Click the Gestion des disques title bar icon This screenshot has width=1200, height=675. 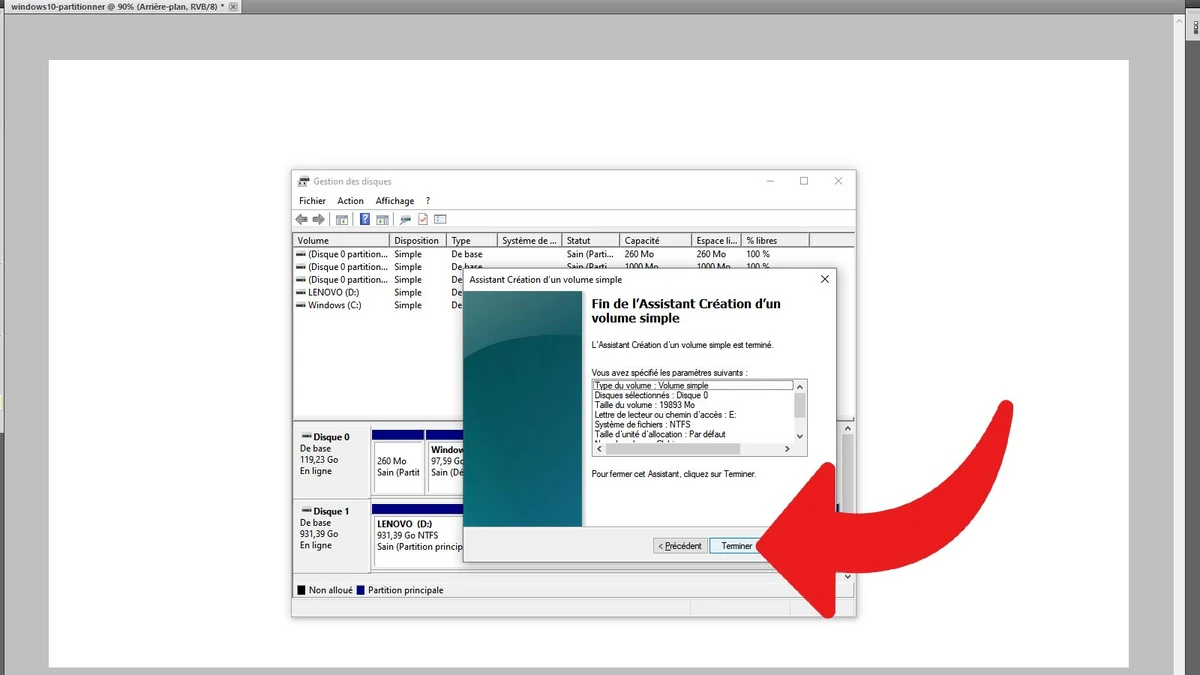pos(302,181)
